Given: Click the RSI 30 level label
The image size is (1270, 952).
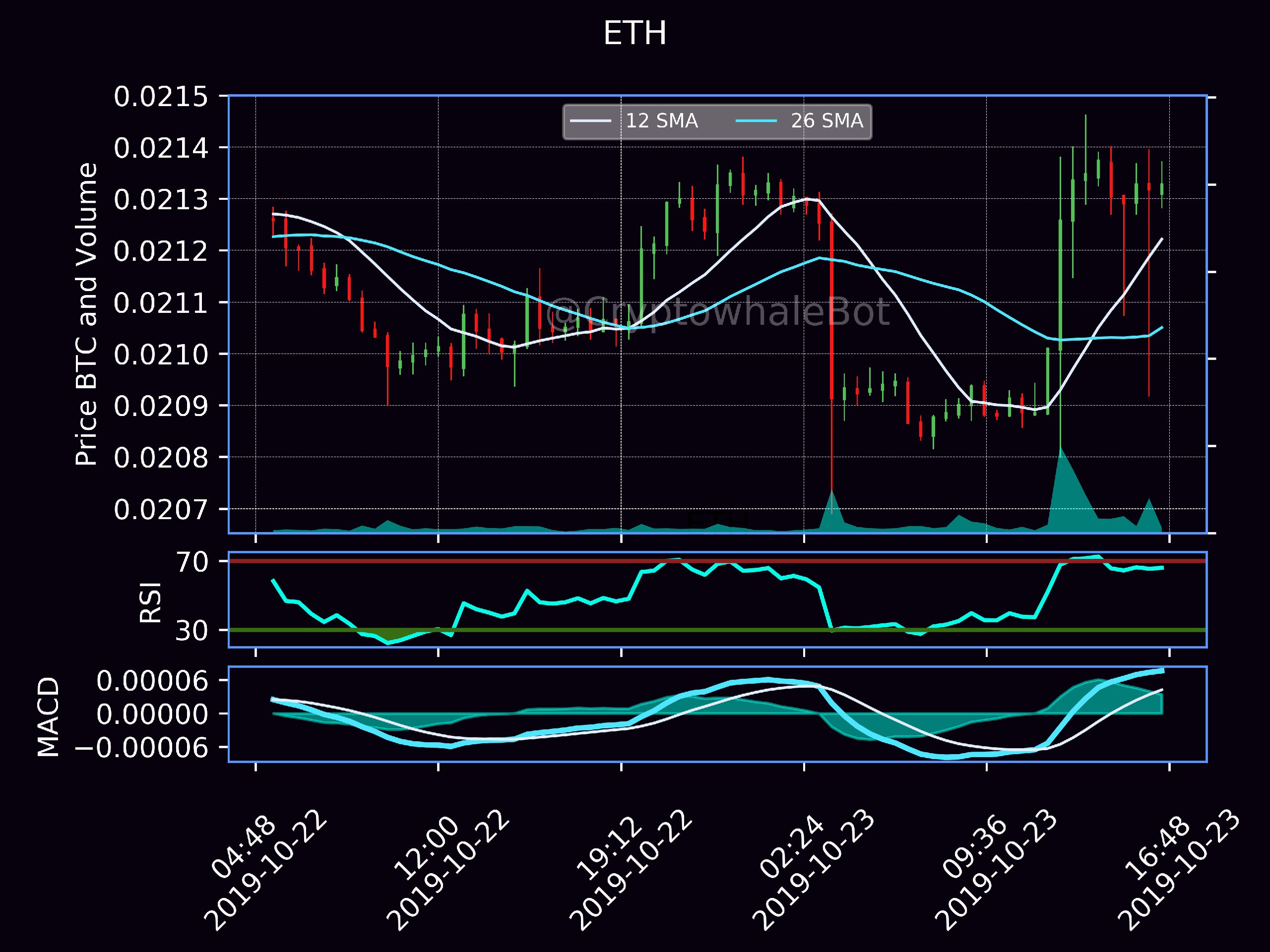Looking at the screenshot, I should click(192, 631).
